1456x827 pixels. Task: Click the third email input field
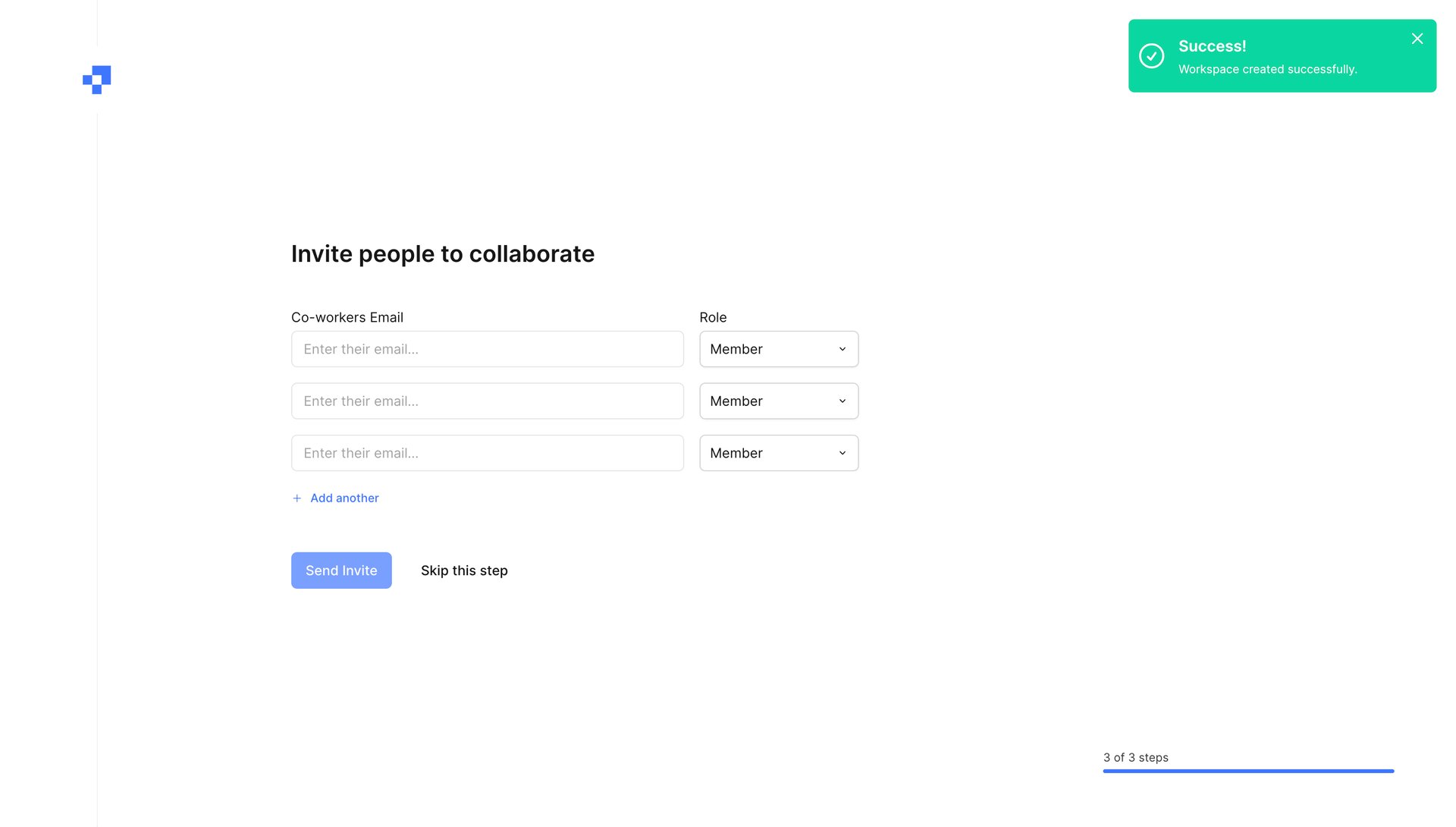click(488, 452)
